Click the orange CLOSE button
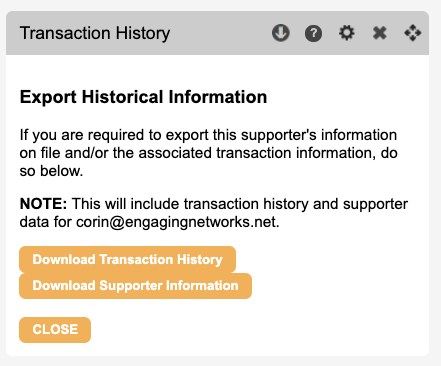Screen dimensions: 441x366 pyautogui.click(x=55, y=330)
